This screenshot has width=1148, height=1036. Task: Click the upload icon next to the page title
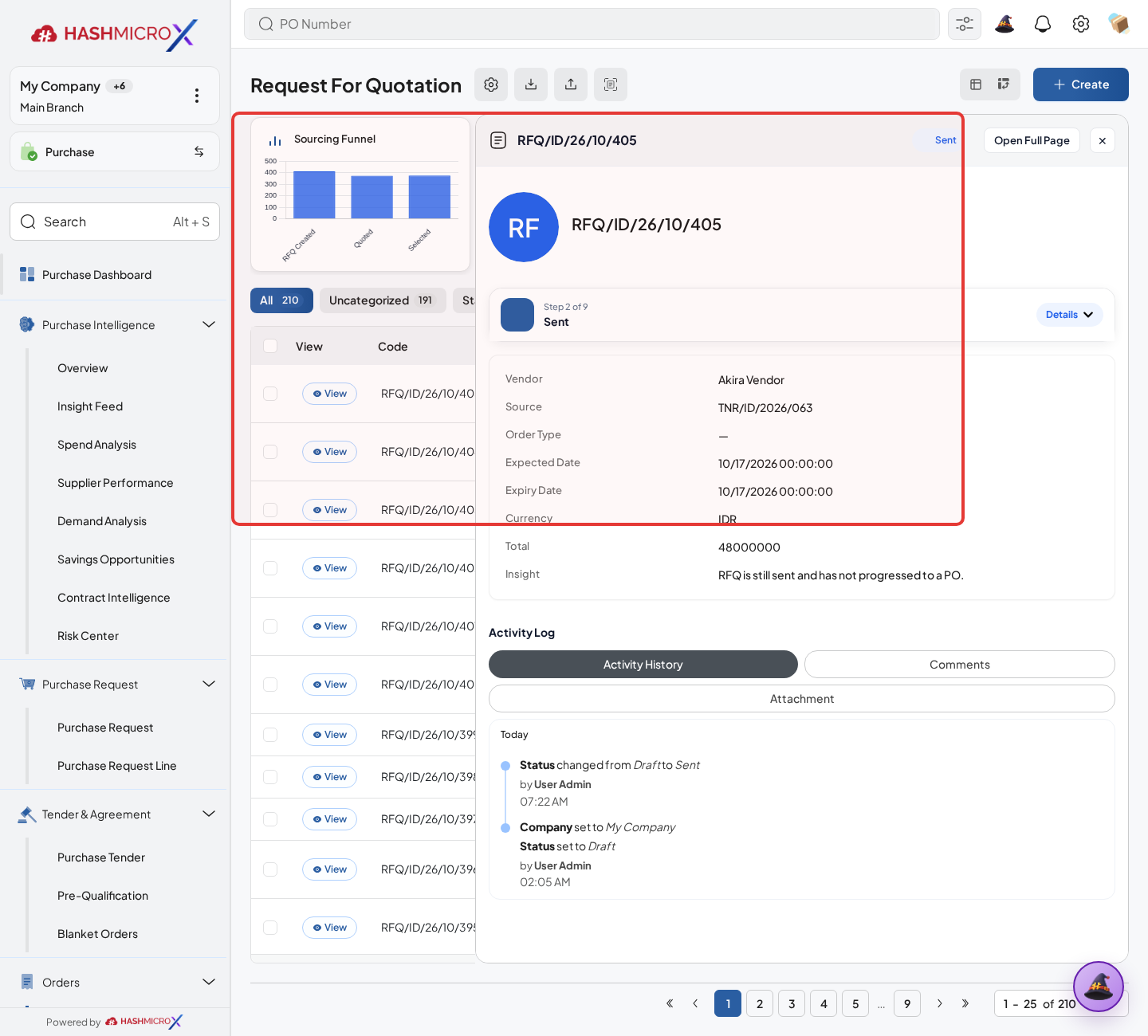(x=571, y=84)
